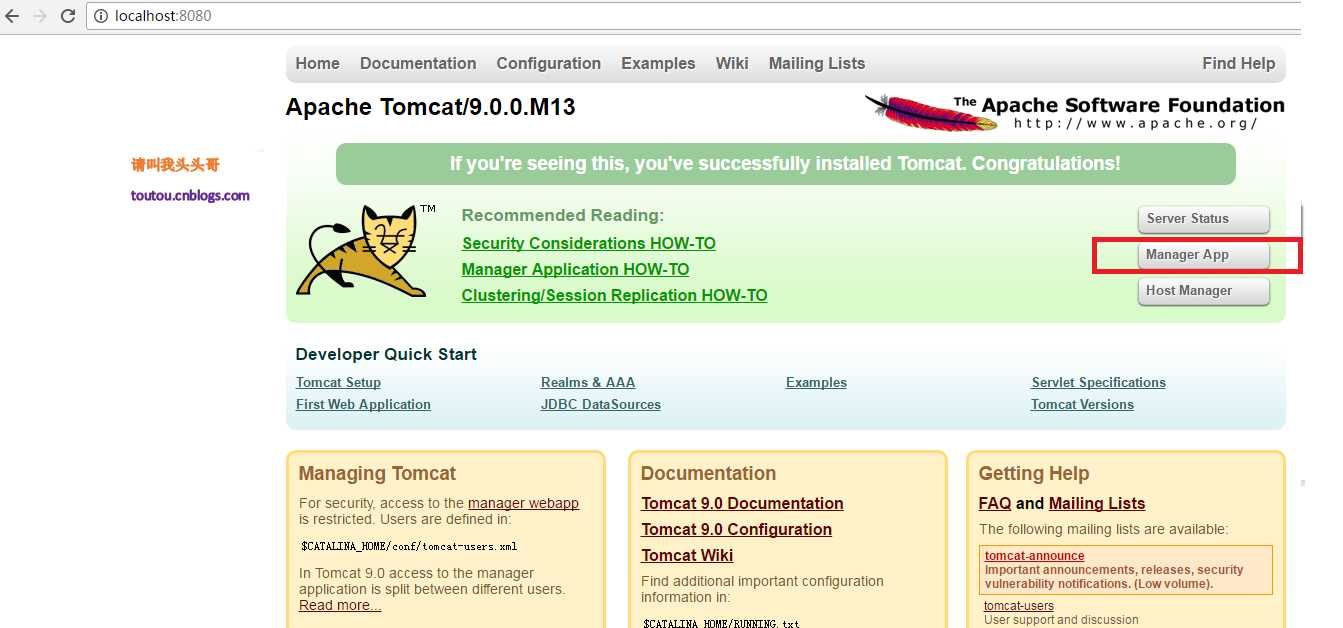Open the Security Considerations HOW-TO link

(x=589, y=243)
